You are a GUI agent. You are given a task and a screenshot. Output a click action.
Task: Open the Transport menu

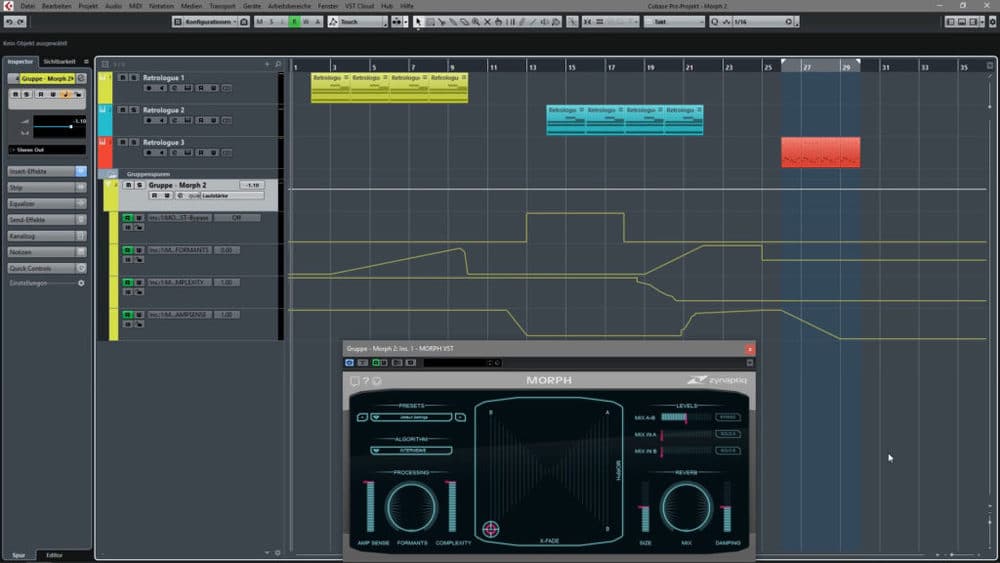click(222, 6)
